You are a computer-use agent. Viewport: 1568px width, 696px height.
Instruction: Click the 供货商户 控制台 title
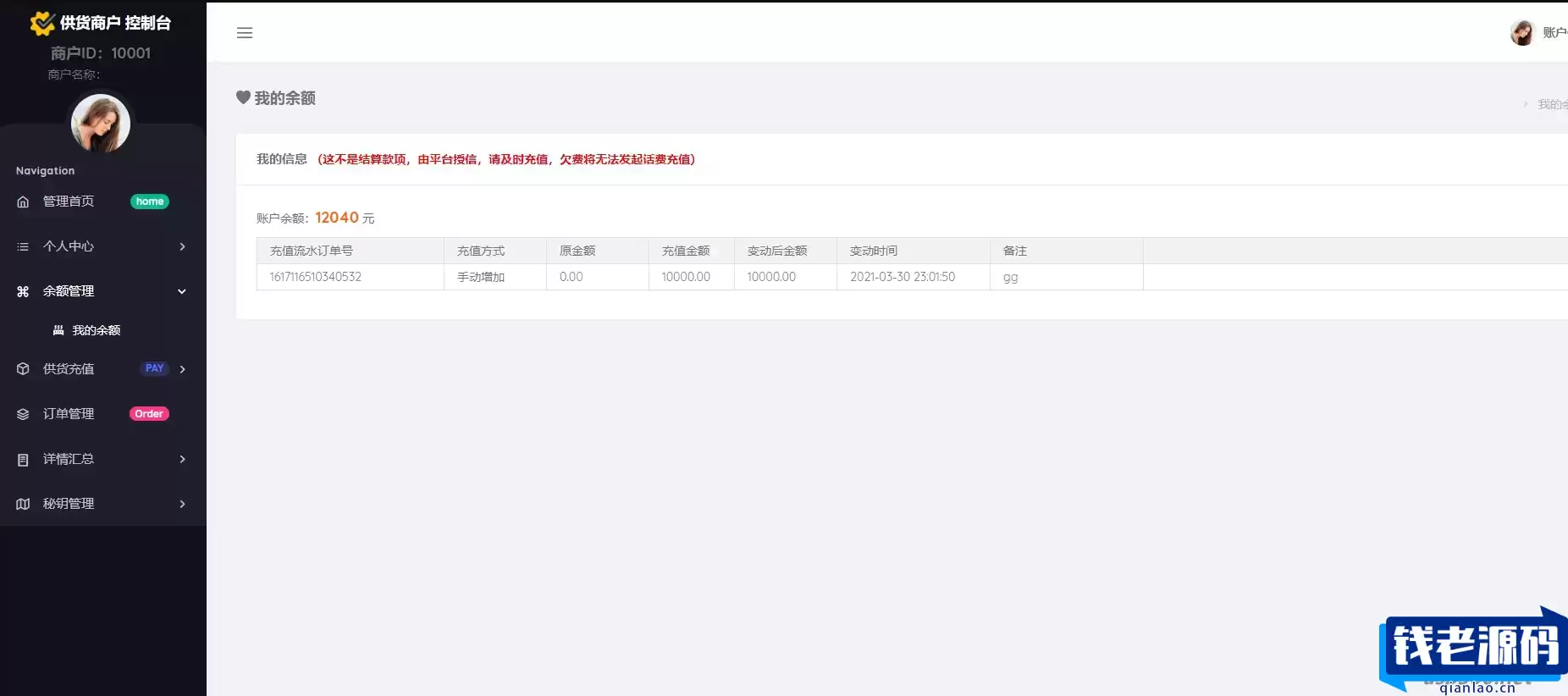(115, 24)
